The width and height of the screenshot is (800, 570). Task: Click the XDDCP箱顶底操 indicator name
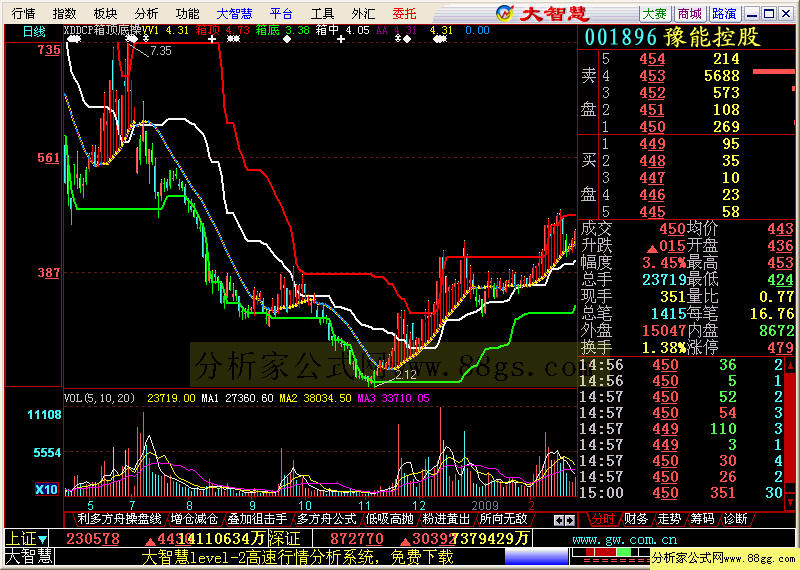[x=103, y=31]
